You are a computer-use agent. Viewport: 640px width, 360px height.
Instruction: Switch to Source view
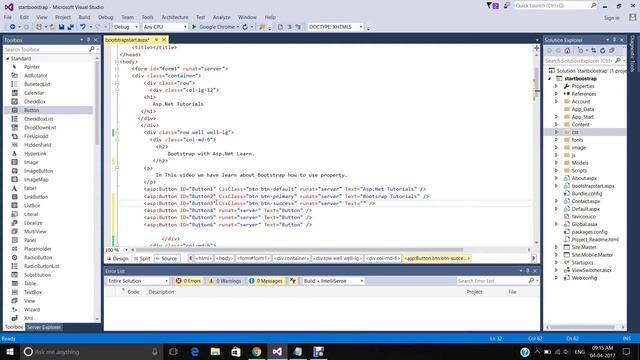[166, 258]
